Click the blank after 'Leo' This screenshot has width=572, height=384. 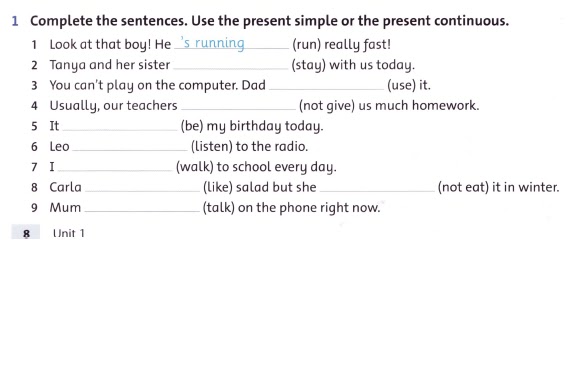(130, 147)
